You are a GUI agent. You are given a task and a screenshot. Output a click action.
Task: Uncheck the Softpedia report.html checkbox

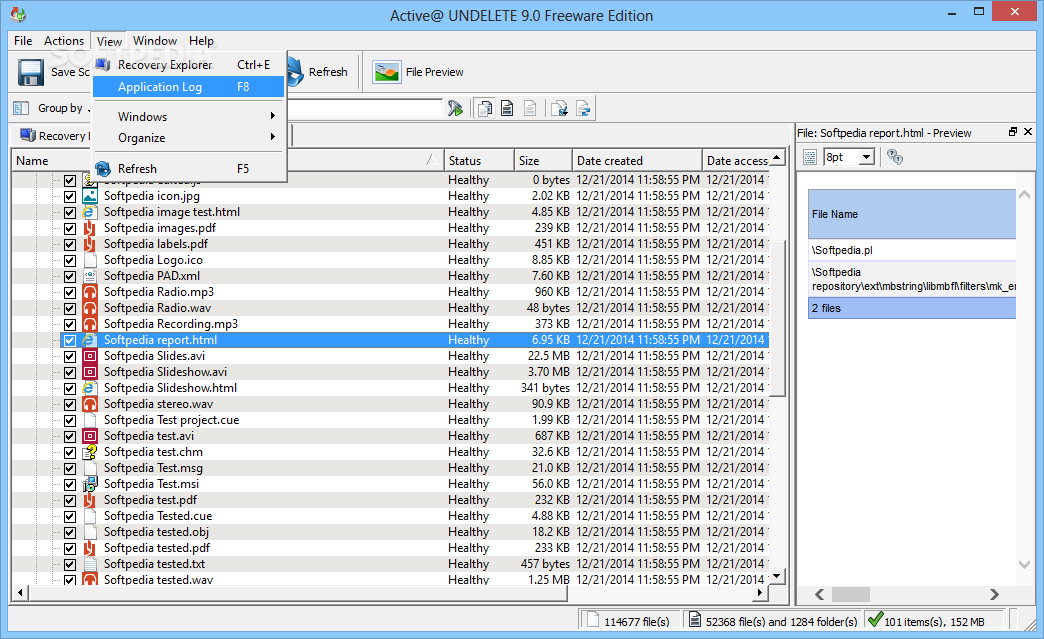pyautogui.click(x=70, y=340)
